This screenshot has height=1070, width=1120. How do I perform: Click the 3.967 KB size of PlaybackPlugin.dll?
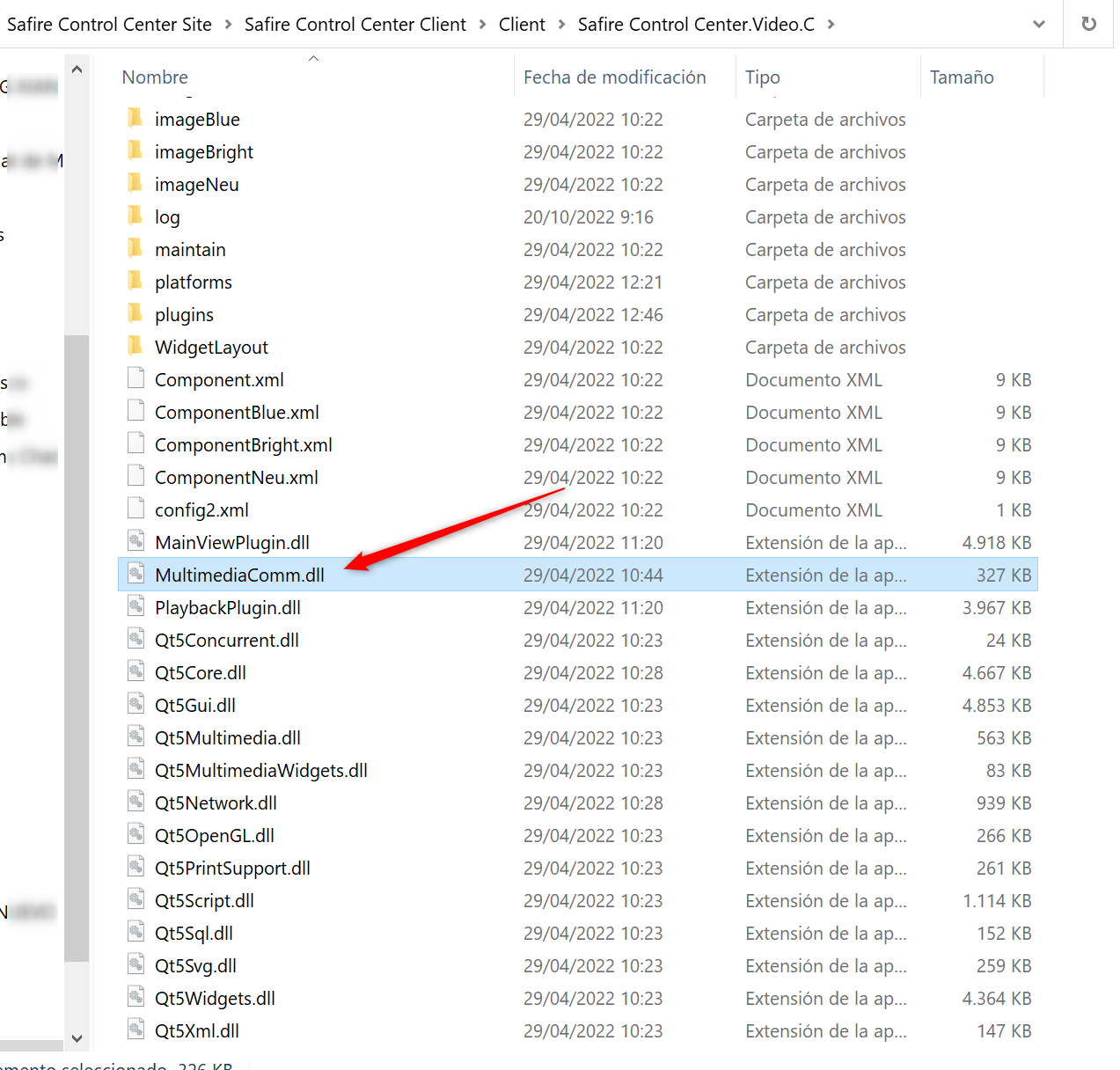tap(997, 608)
